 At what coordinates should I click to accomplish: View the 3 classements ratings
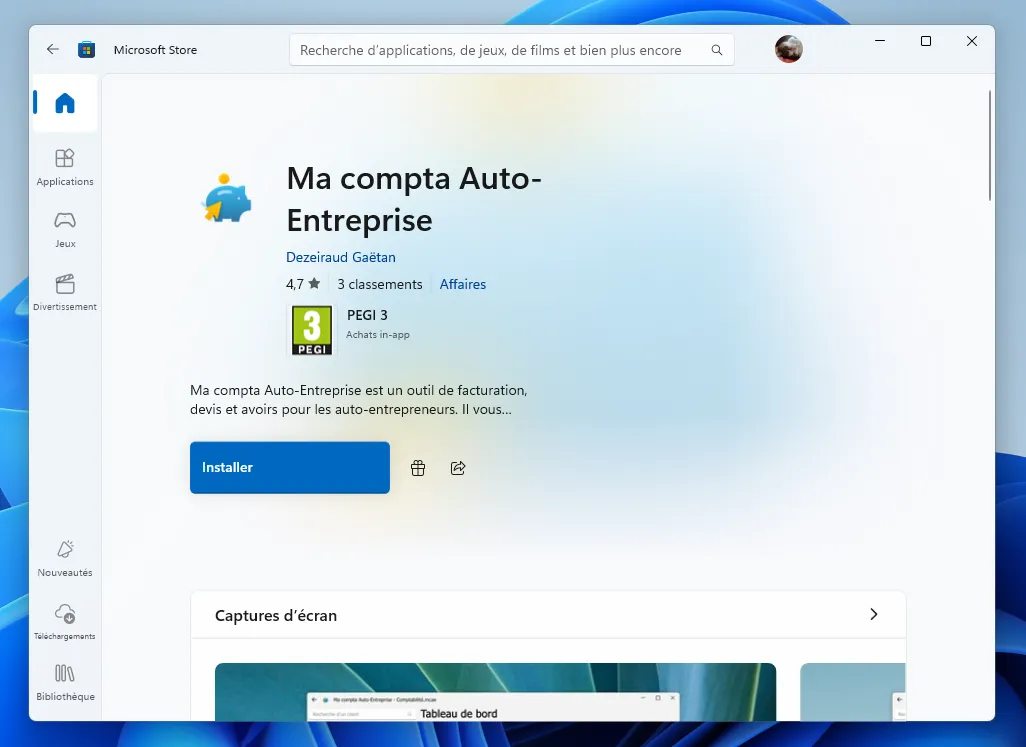click(379, 284)
